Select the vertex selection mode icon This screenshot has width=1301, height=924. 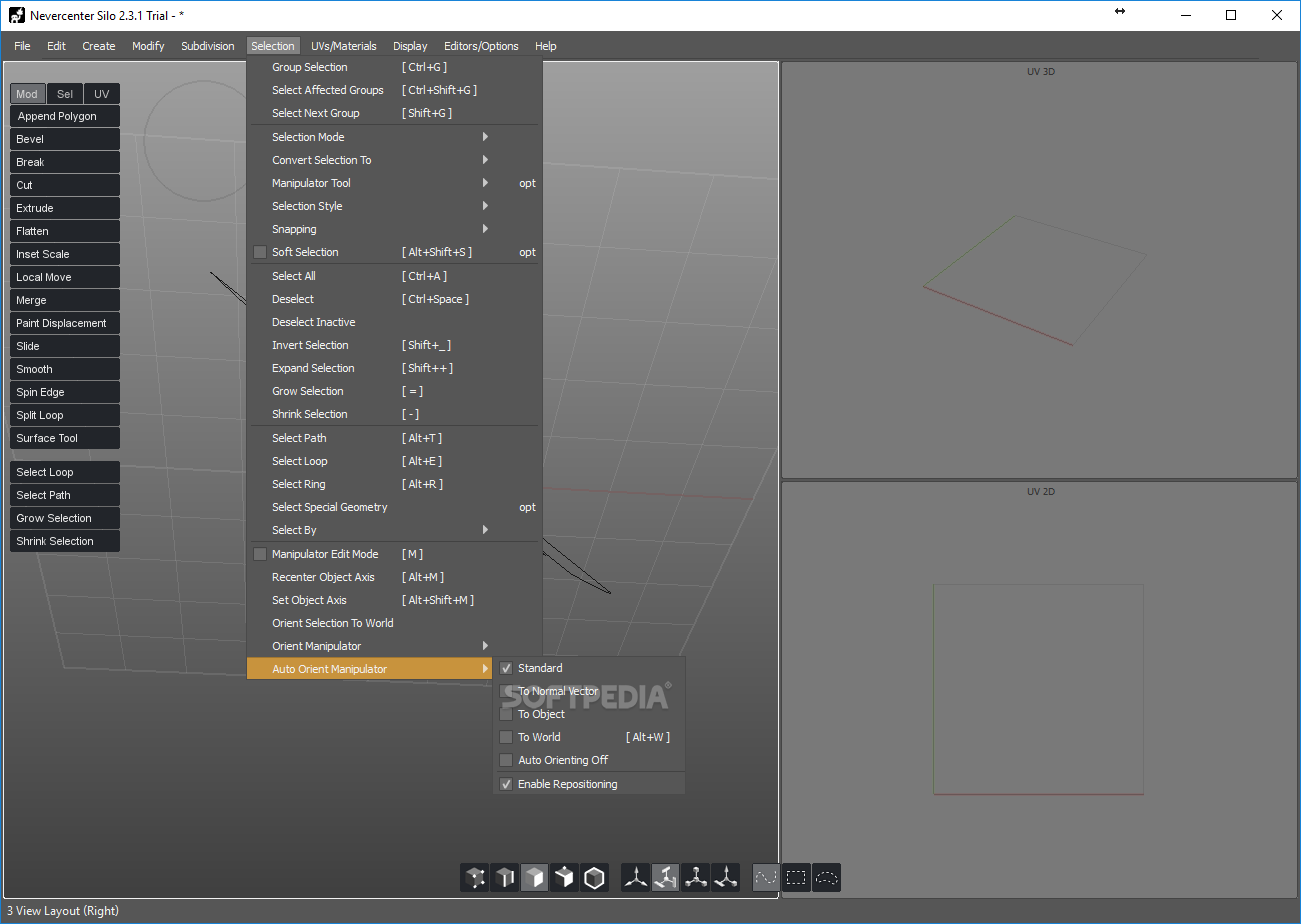coord(475,878)
